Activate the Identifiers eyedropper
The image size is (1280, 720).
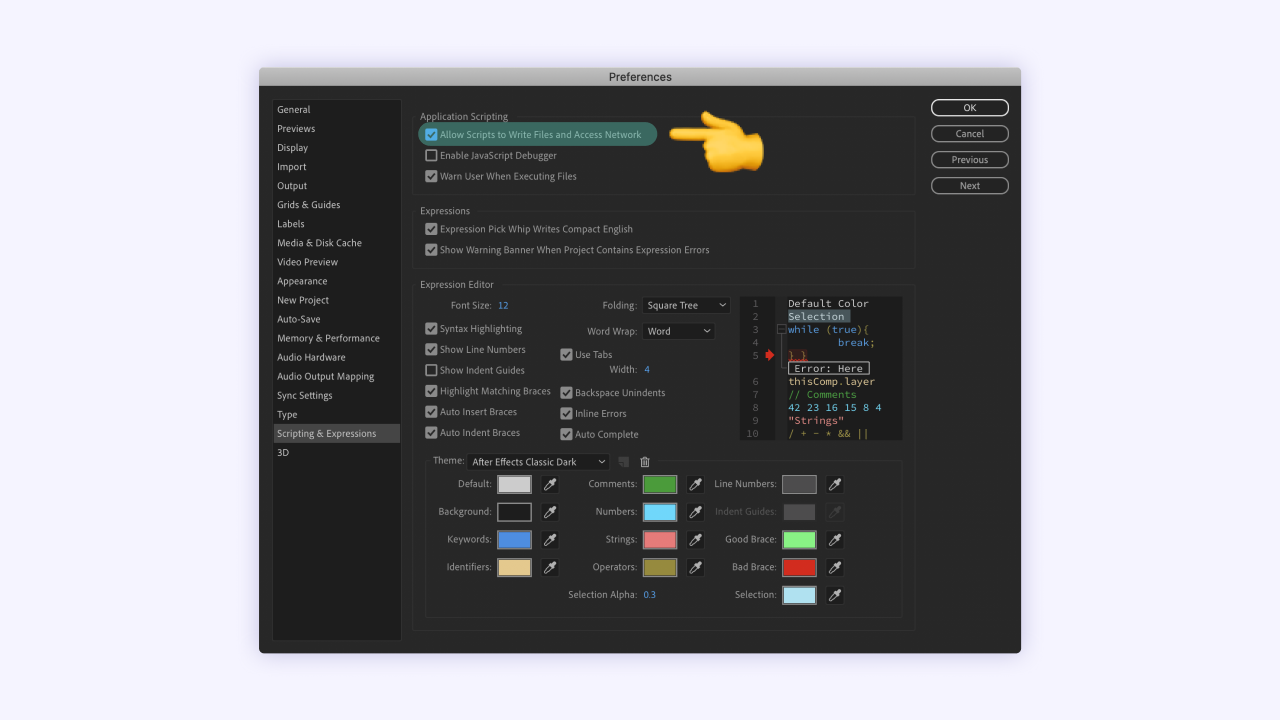tap(550, 567)
